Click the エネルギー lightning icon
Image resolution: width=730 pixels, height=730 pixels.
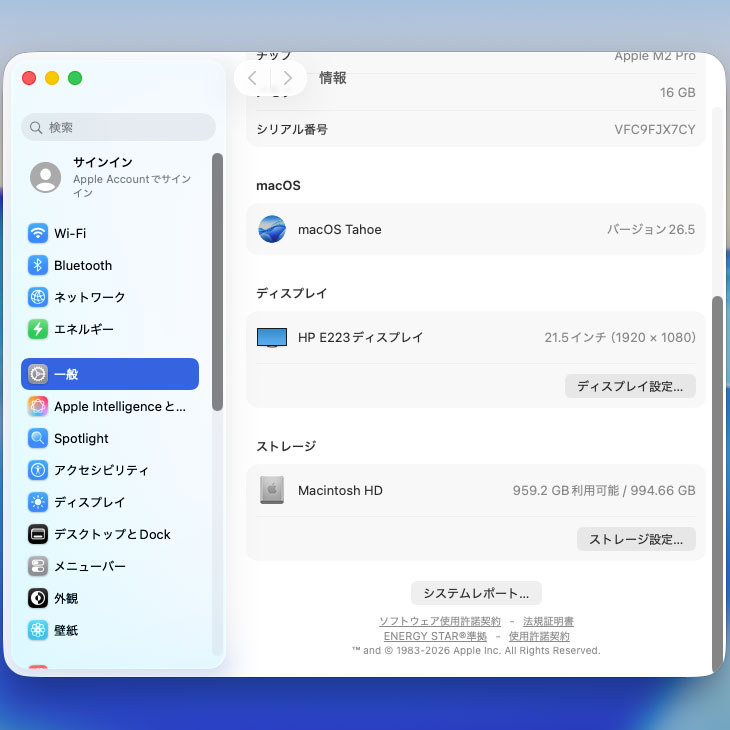coord(38,329)
